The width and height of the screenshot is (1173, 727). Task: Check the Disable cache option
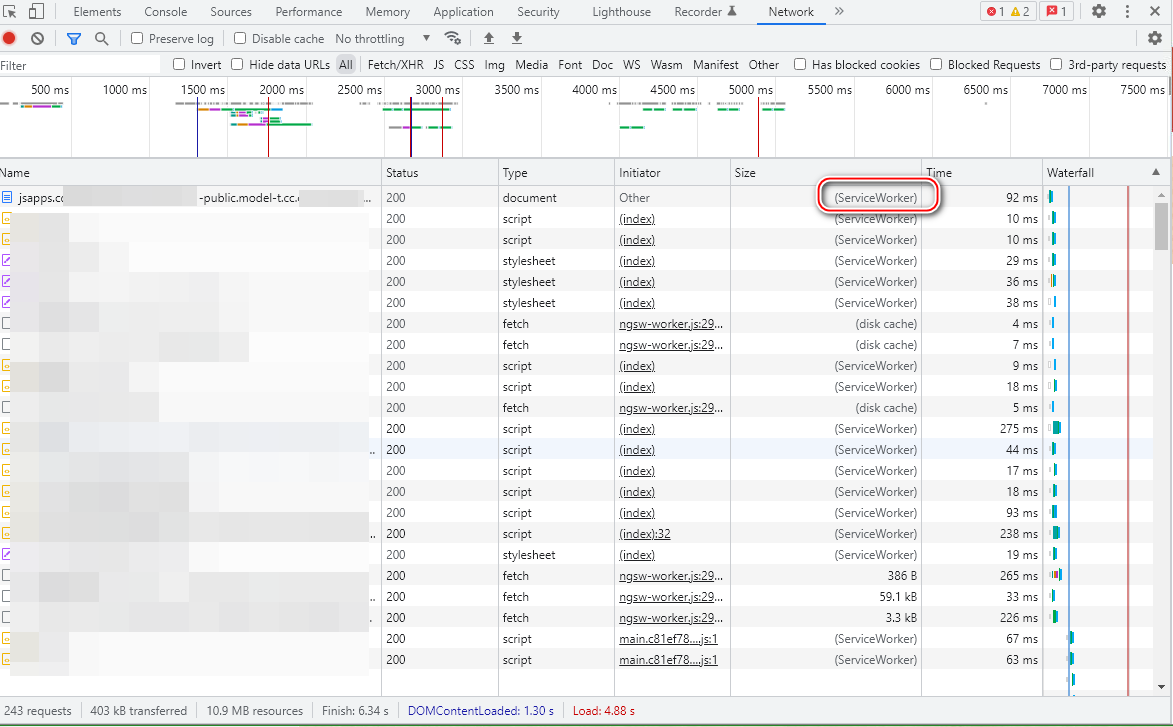(240, 38)
